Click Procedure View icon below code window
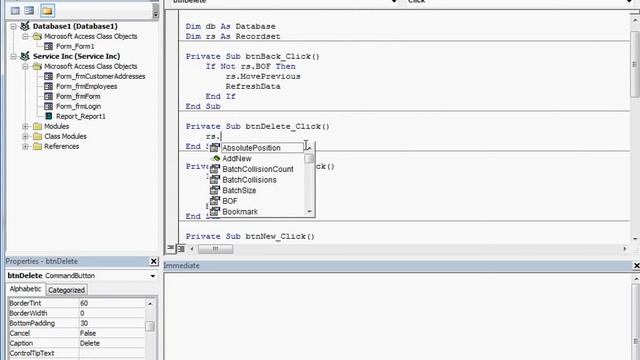Screen dimensions: 640x360 (x=171, y=249)
